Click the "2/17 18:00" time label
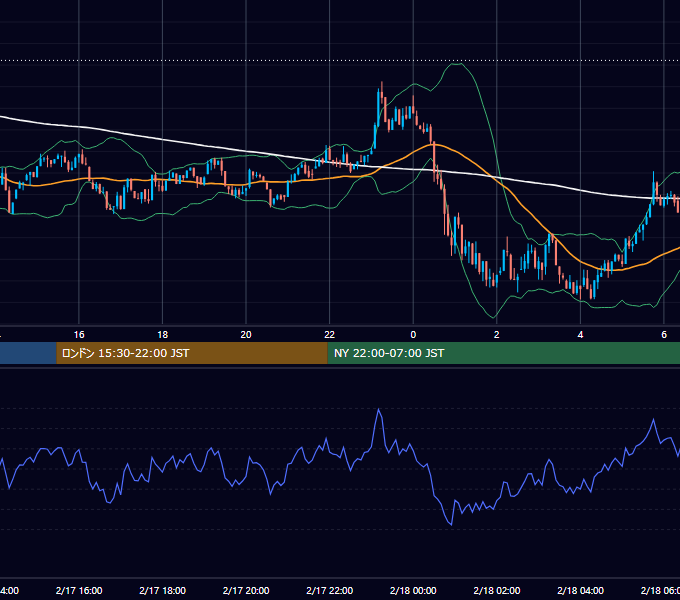 [x=163, y=590]
